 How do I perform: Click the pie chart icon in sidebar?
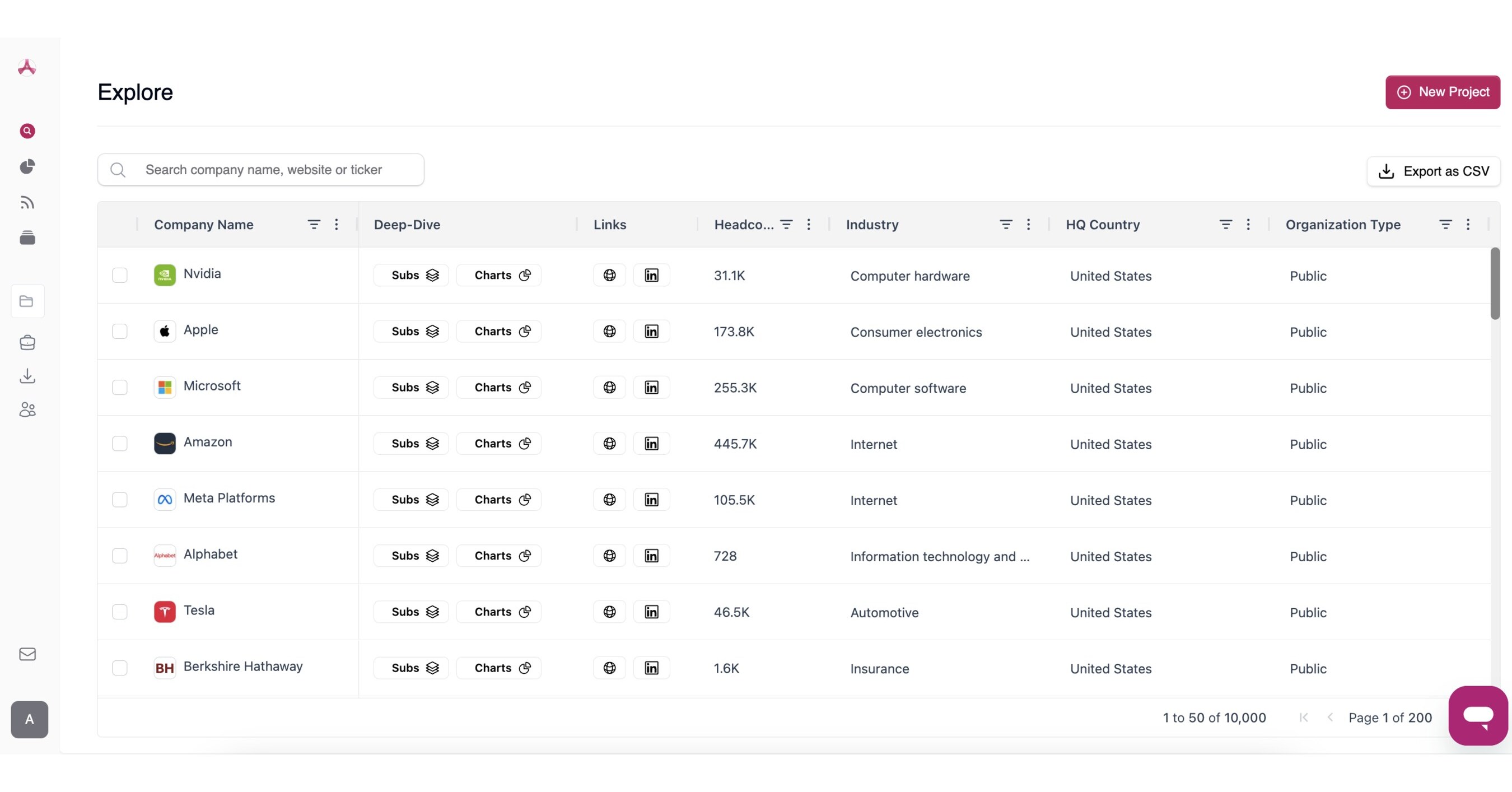(27, 167)
